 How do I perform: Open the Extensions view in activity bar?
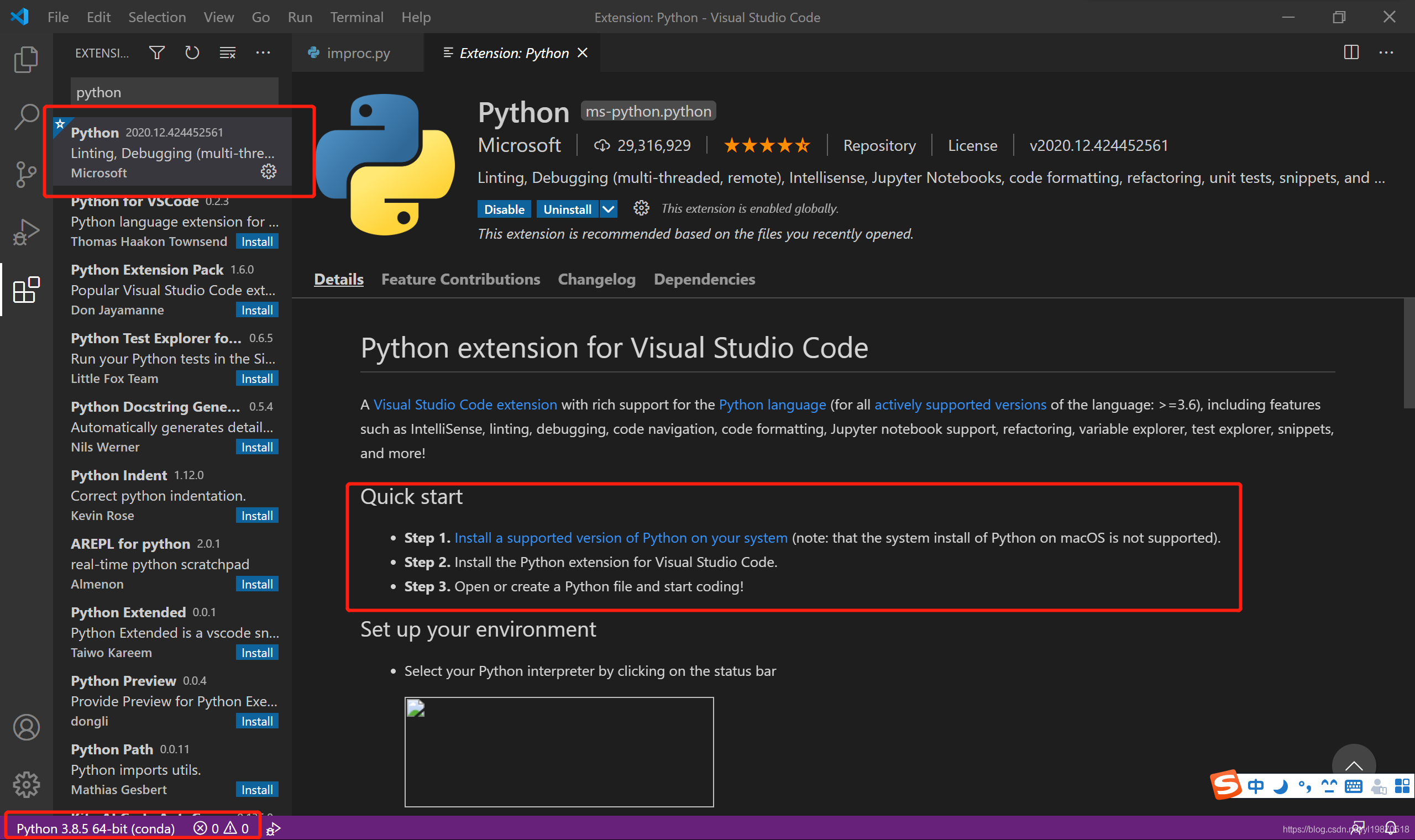26,290
